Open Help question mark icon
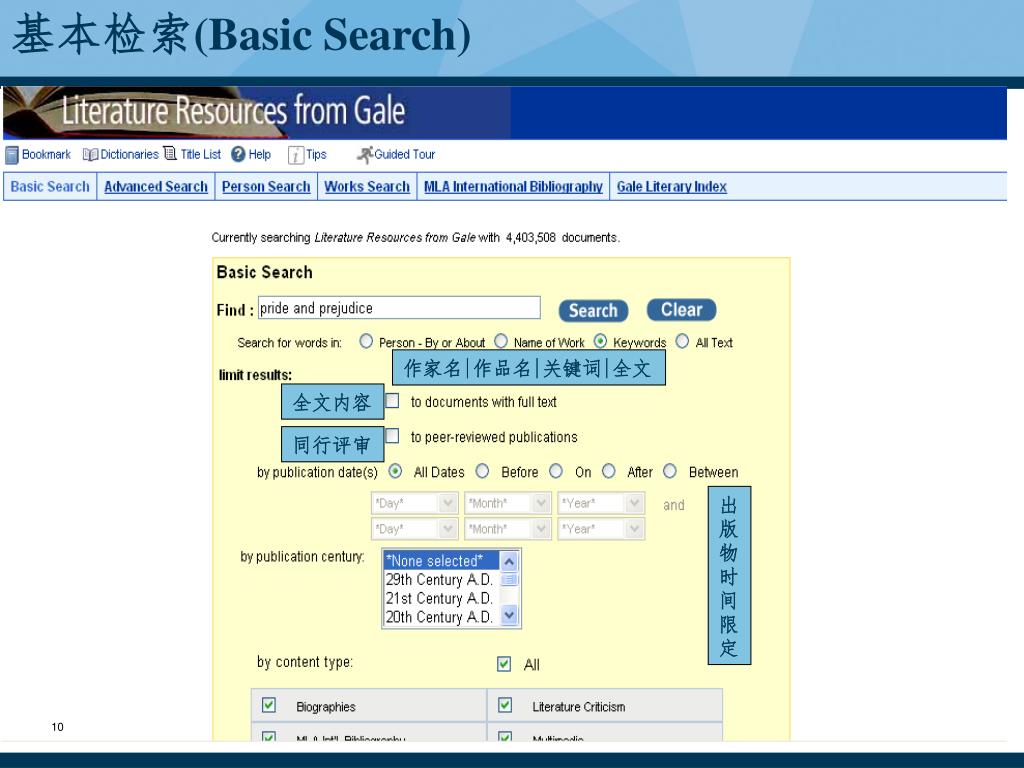 238,154
